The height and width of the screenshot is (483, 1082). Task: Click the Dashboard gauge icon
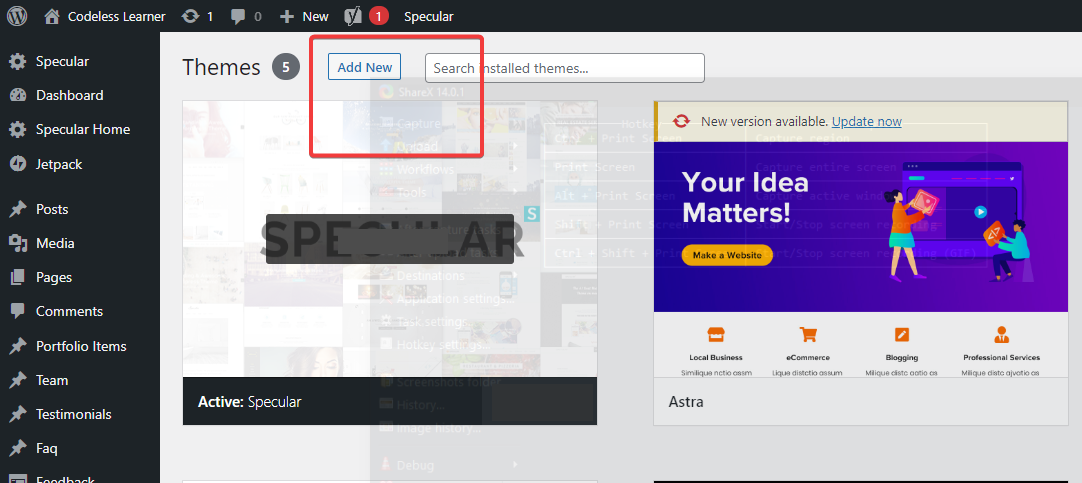[18, 96]
